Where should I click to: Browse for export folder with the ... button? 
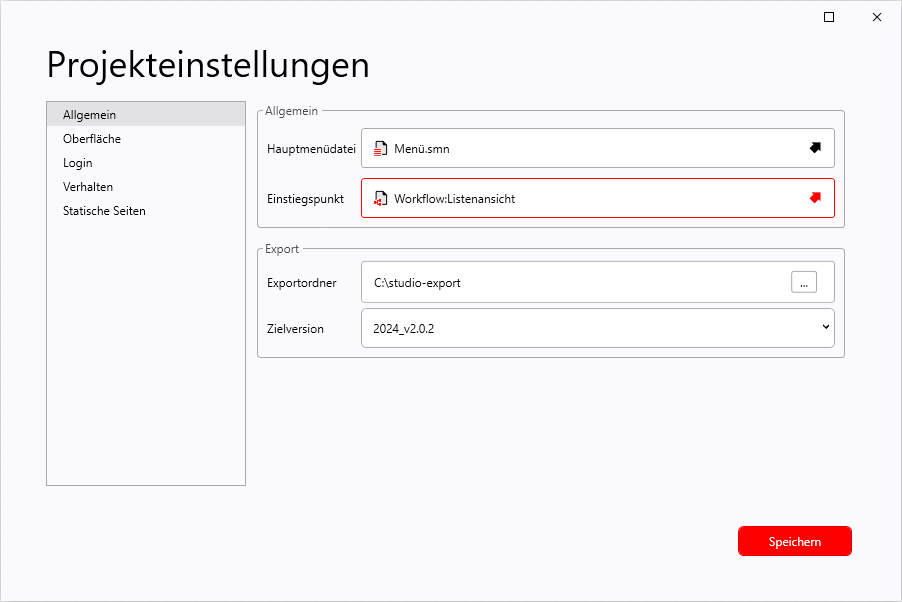[x=803, y=283]
